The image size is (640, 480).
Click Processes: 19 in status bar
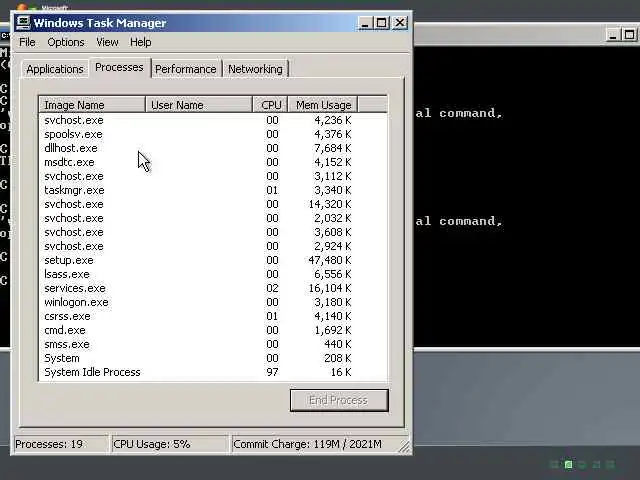pos(61,444)
